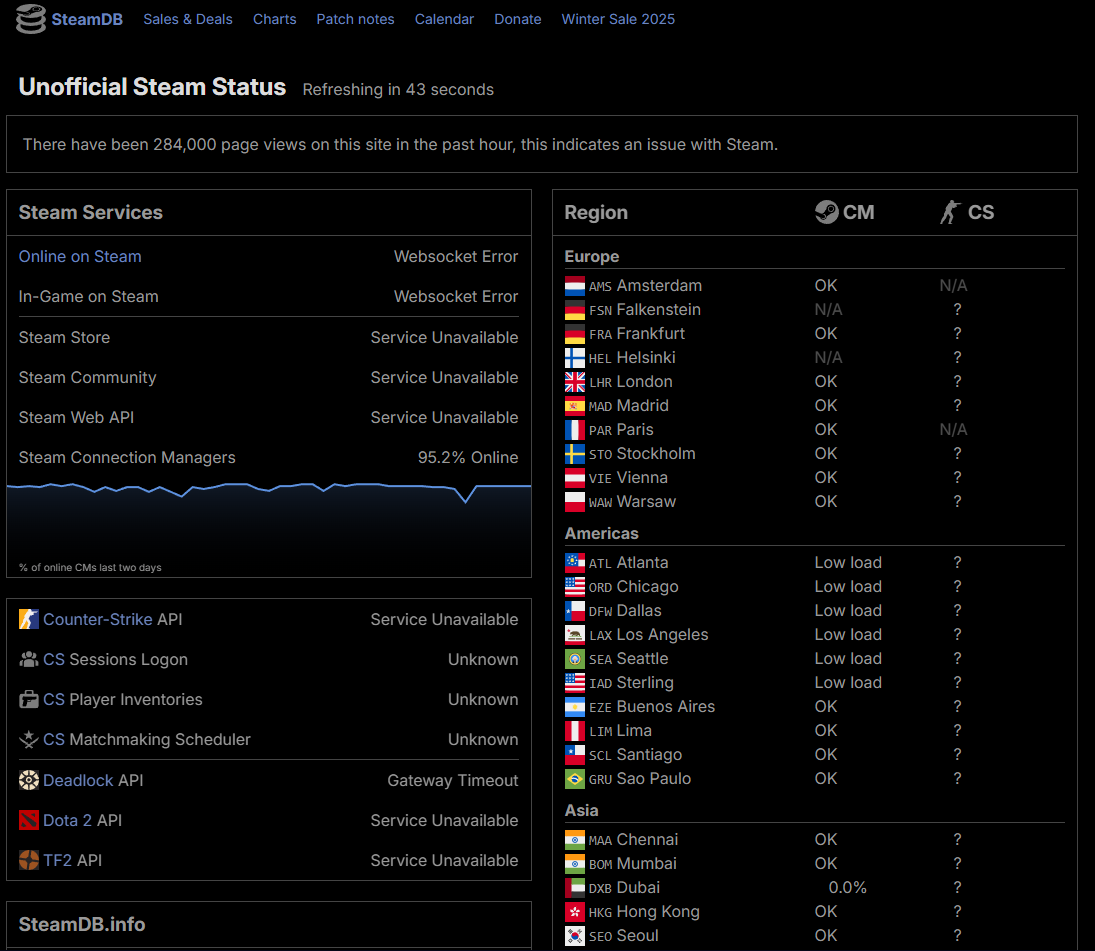
Task: Click Dubai's 0.0% CM value
Action: click(x=847, y=887)
